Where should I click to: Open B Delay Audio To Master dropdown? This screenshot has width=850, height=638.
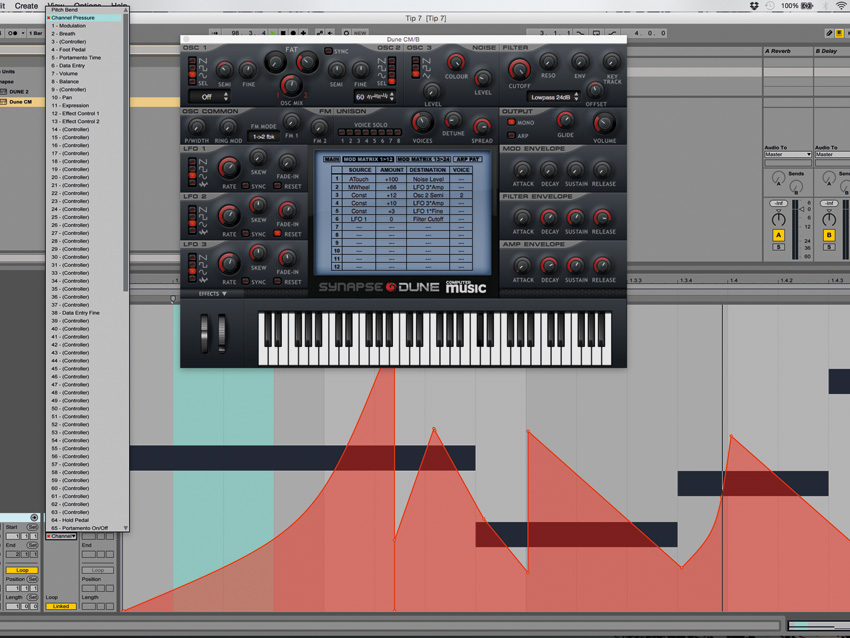pyautogui.click(x=832, y=154)
